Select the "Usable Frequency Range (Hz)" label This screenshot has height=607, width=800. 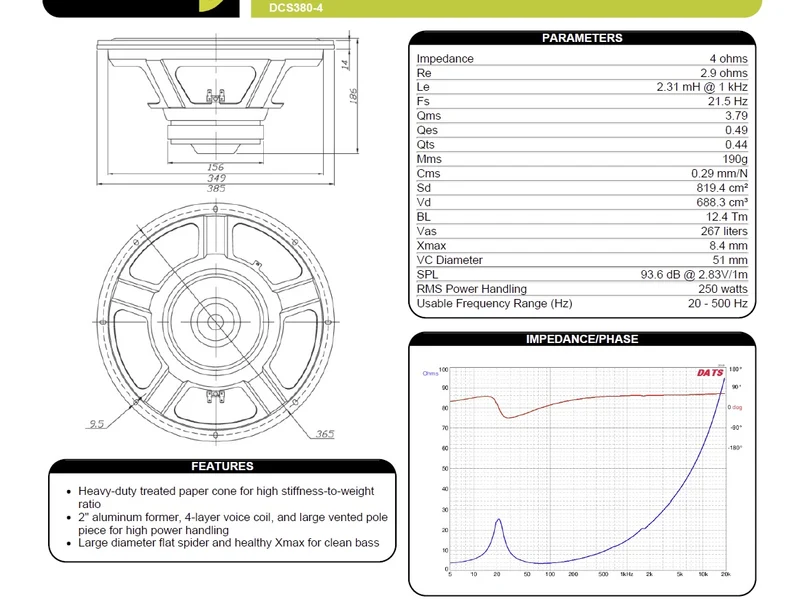coord(494,304)
